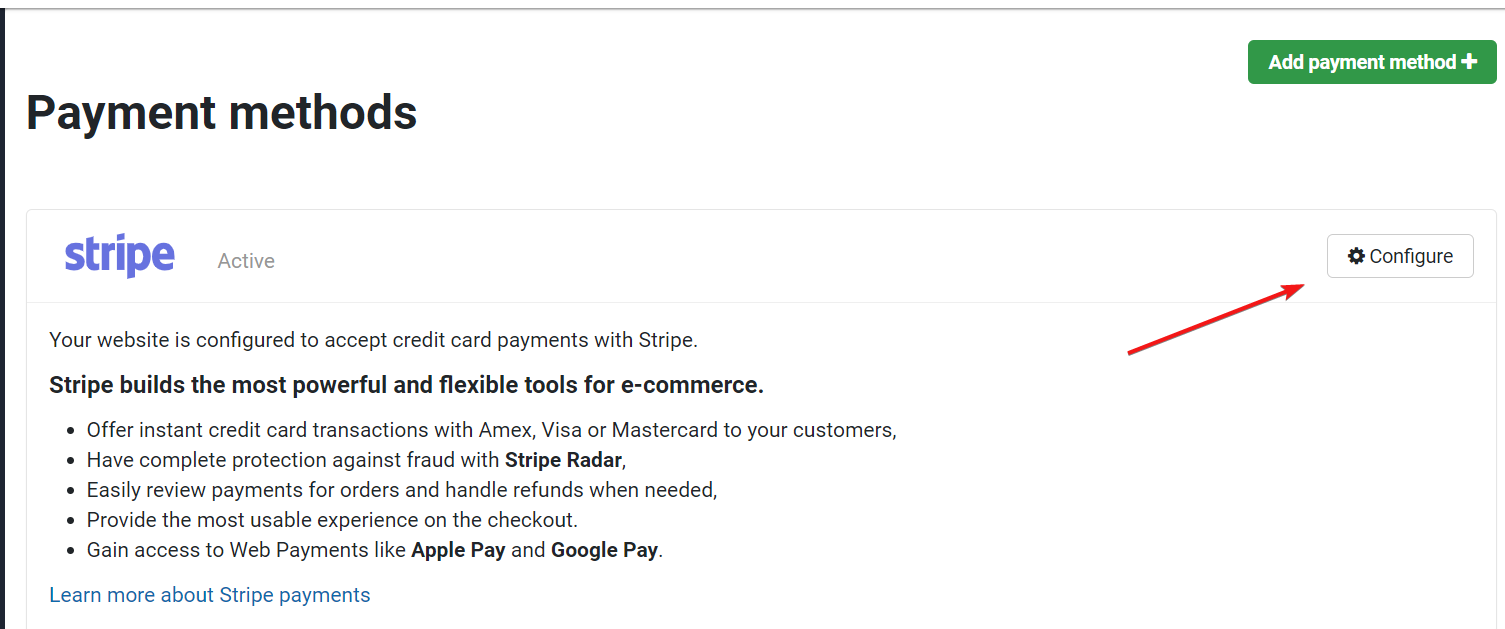Click the plus icon on Add payment method

pyautogui.click(x=1469, y=61)
